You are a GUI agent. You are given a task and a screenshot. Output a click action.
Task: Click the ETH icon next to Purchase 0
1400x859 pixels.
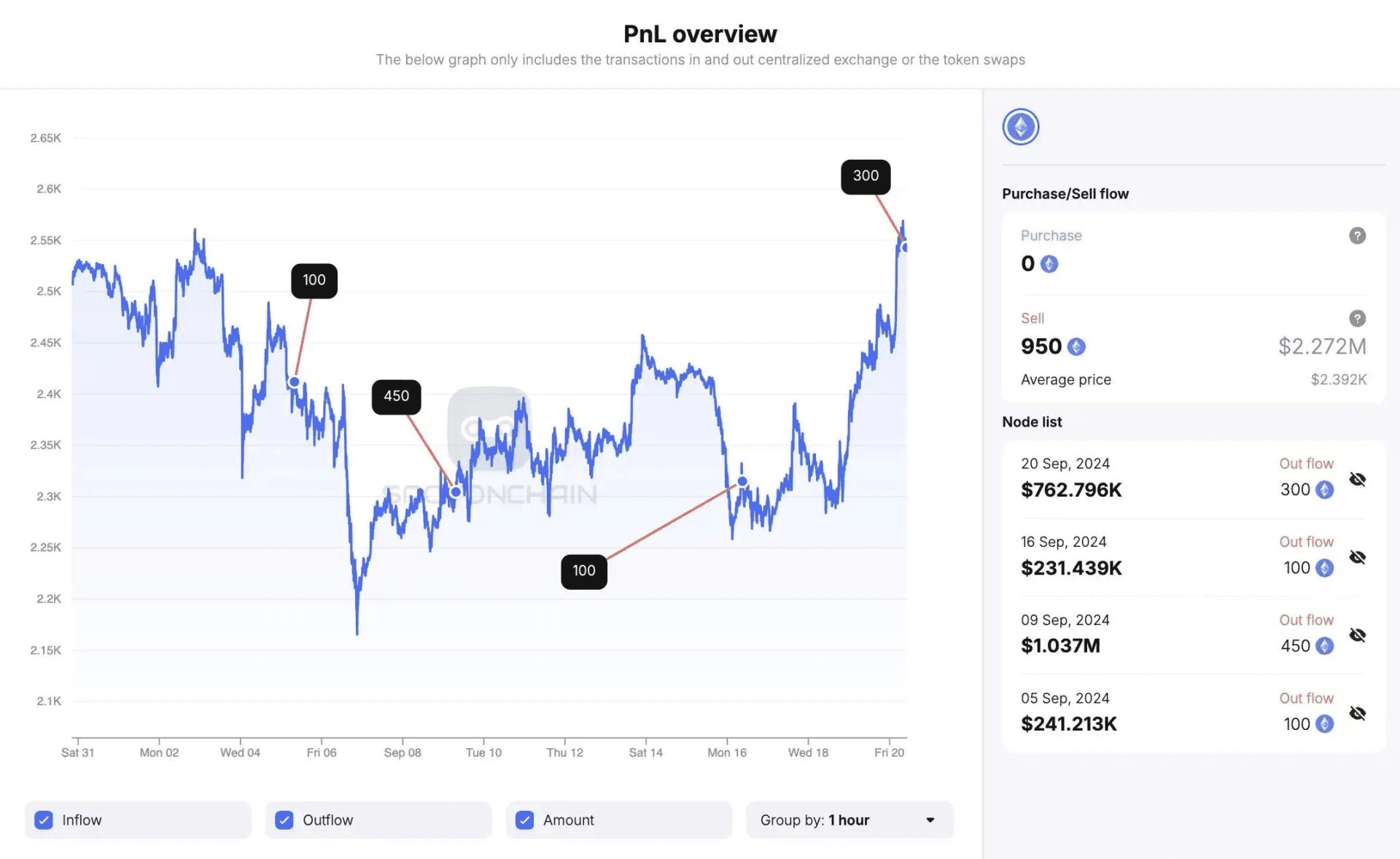pos(1049,264)
